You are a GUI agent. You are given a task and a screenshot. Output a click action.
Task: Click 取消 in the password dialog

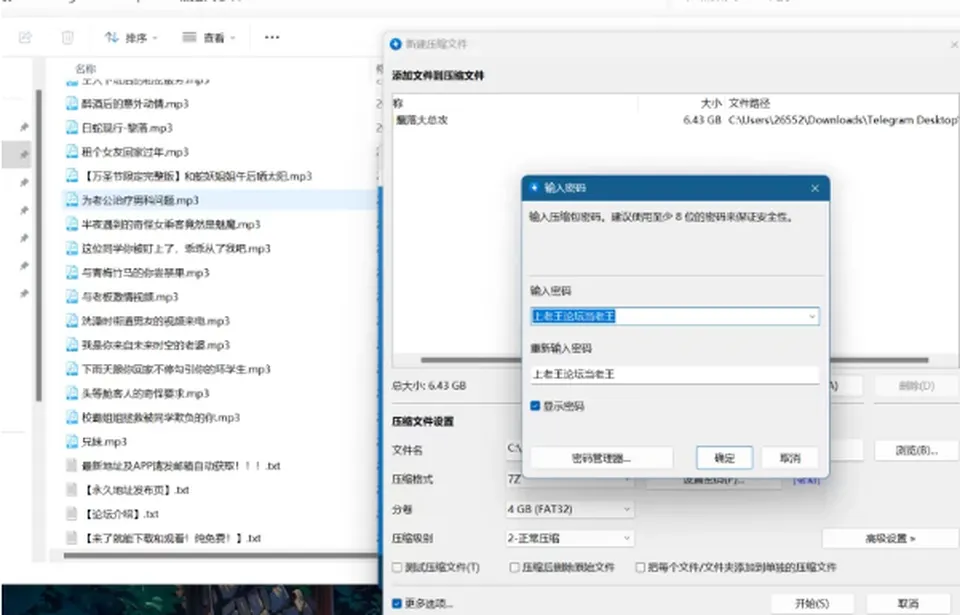[790, 458]
